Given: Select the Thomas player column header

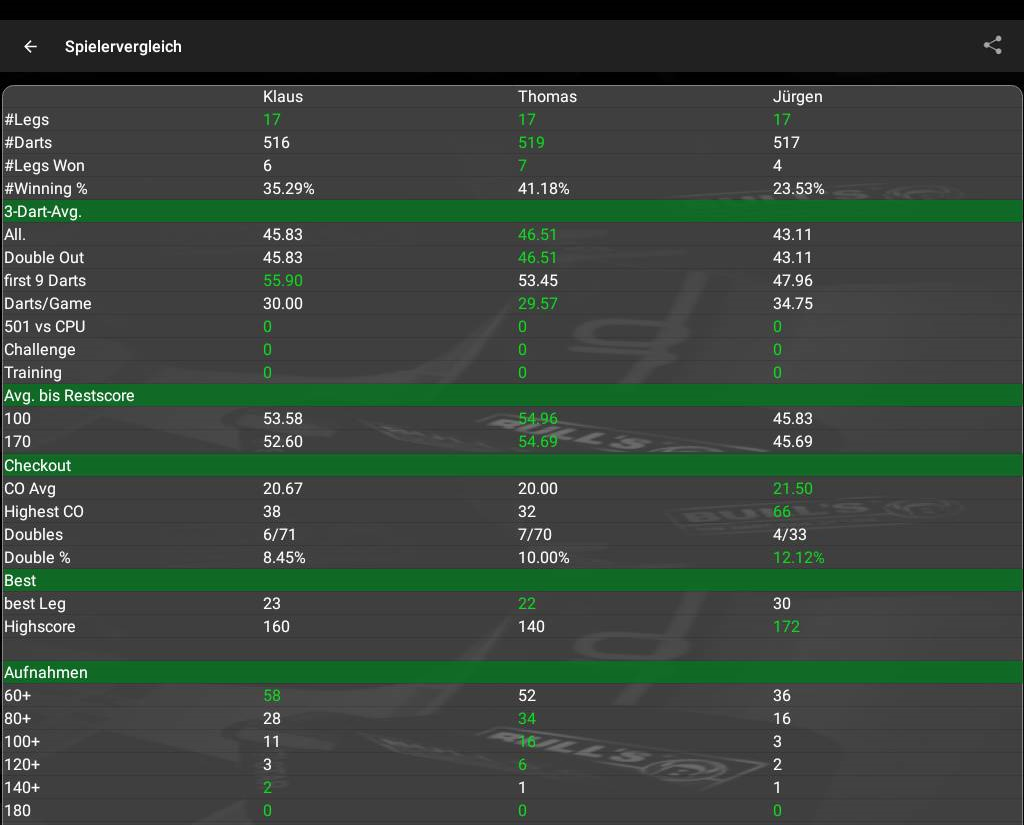Looking at the screenshot, I should [547, 97].
